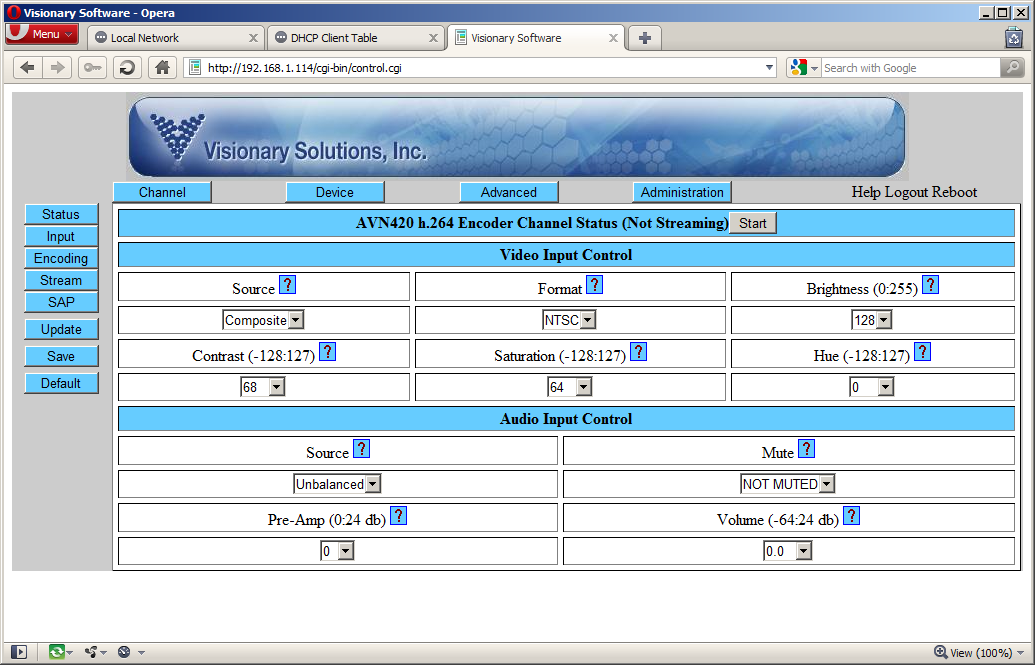This screenshot has height=665, width=1035.
Task: Click Reboot link
Action: pyautogui.click(x=955, y=192)
